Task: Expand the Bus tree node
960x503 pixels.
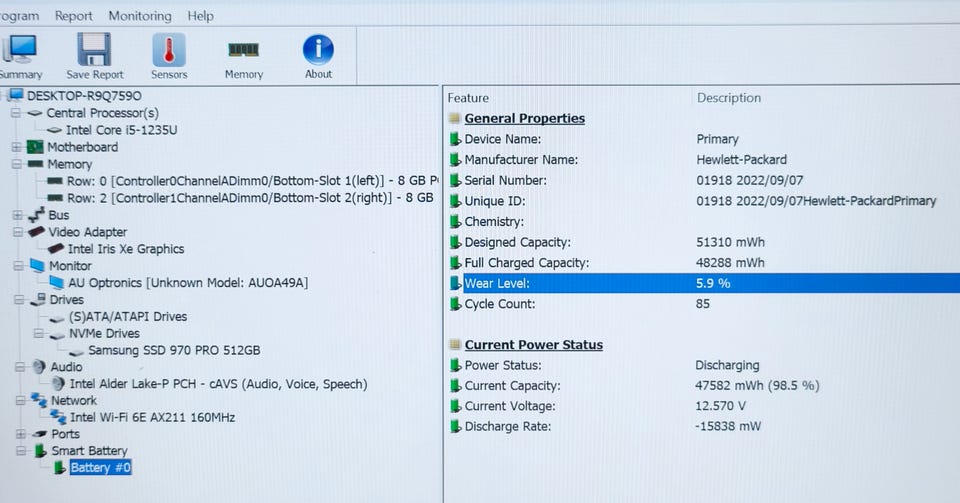Action: (x=18, y=215)
